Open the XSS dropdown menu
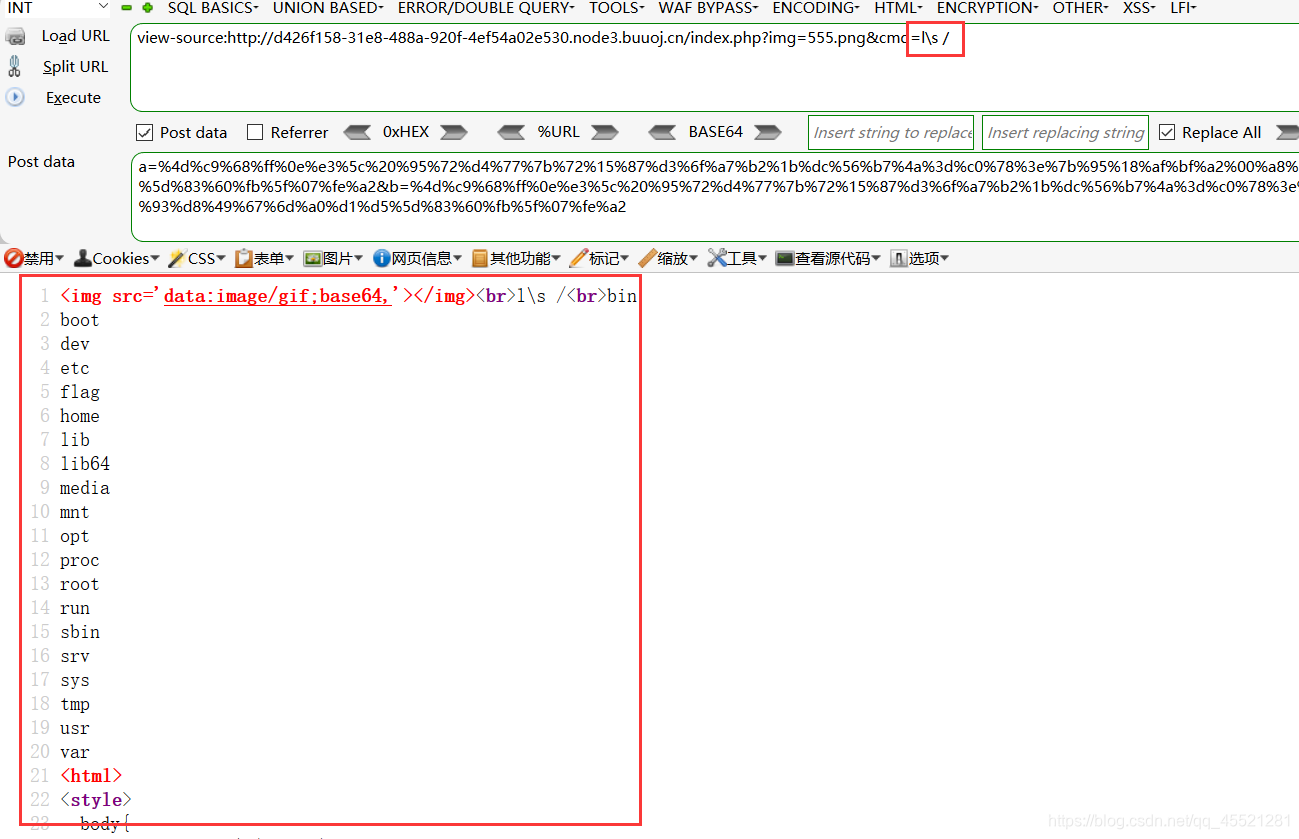This screenshot has height=839, width=1299. [1139, 8]
